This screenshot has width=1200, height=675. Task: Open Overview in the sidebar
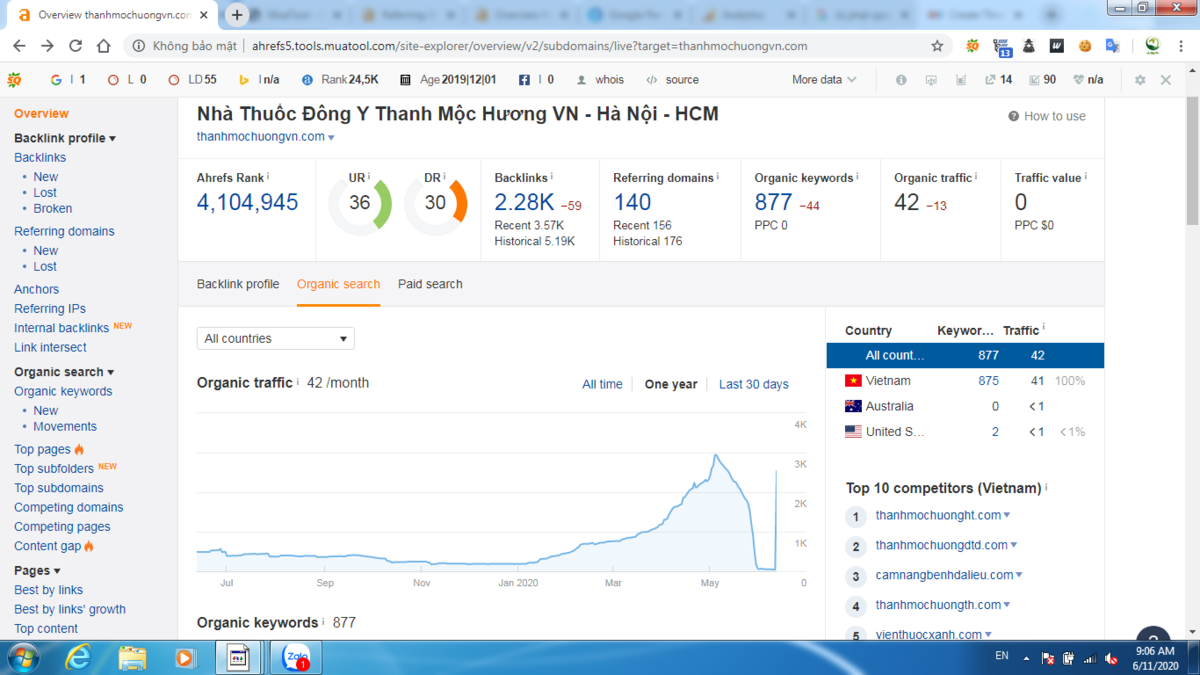coord(42,114)
